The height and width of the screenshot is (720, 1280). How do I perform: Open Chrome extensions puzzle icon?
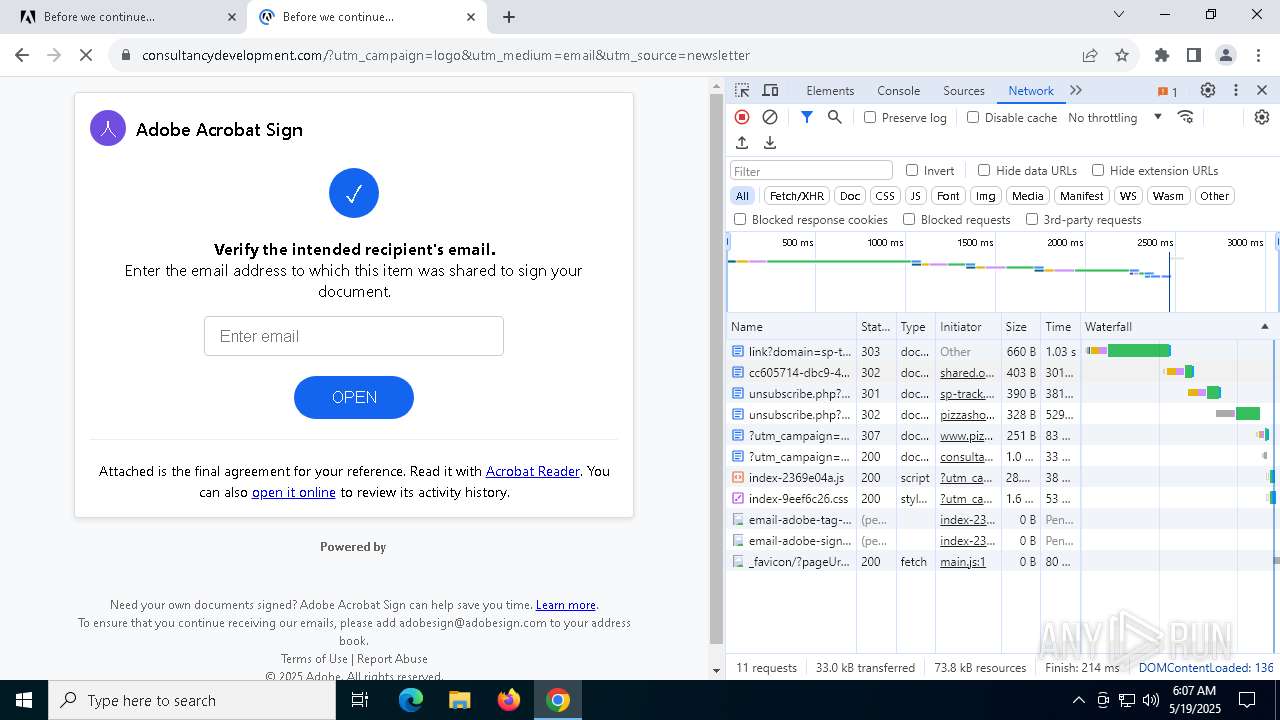[x=1162, y=55]
